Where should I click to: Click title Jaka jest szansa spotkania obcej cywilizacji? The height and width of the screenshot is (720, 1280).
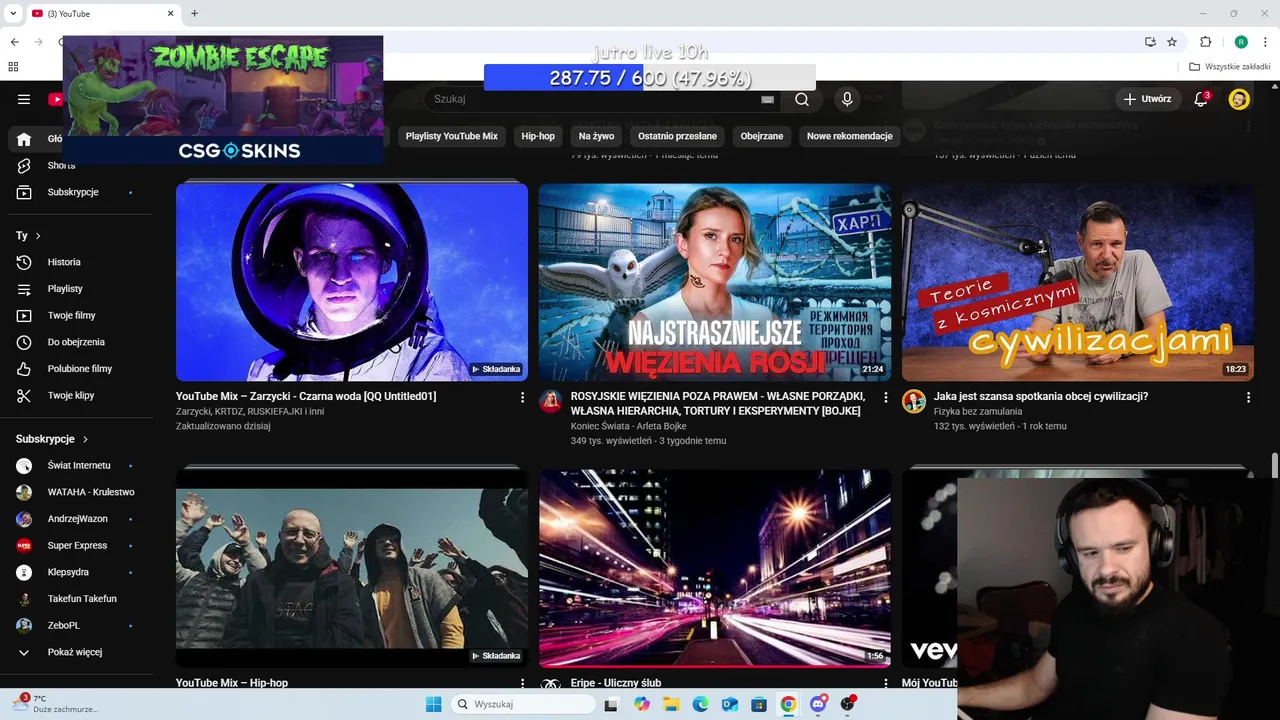click(1041, 396)
